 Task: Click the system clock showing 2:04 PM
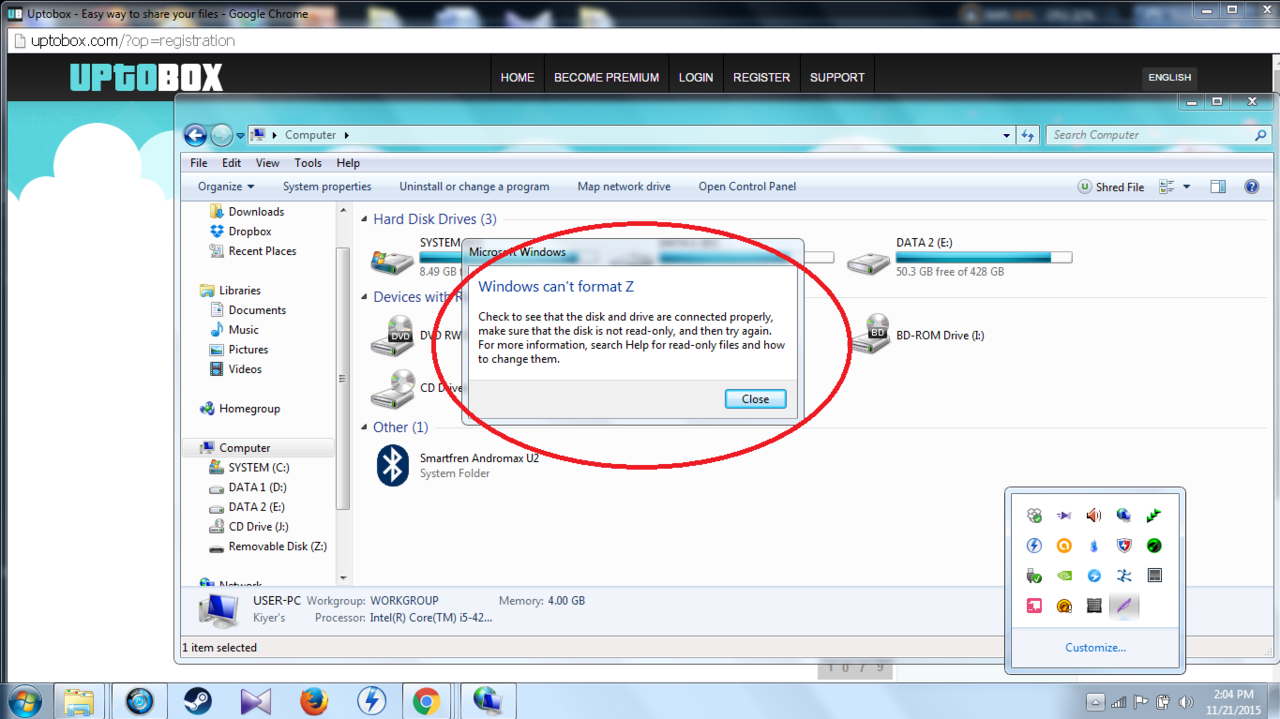click(1231, 701)
